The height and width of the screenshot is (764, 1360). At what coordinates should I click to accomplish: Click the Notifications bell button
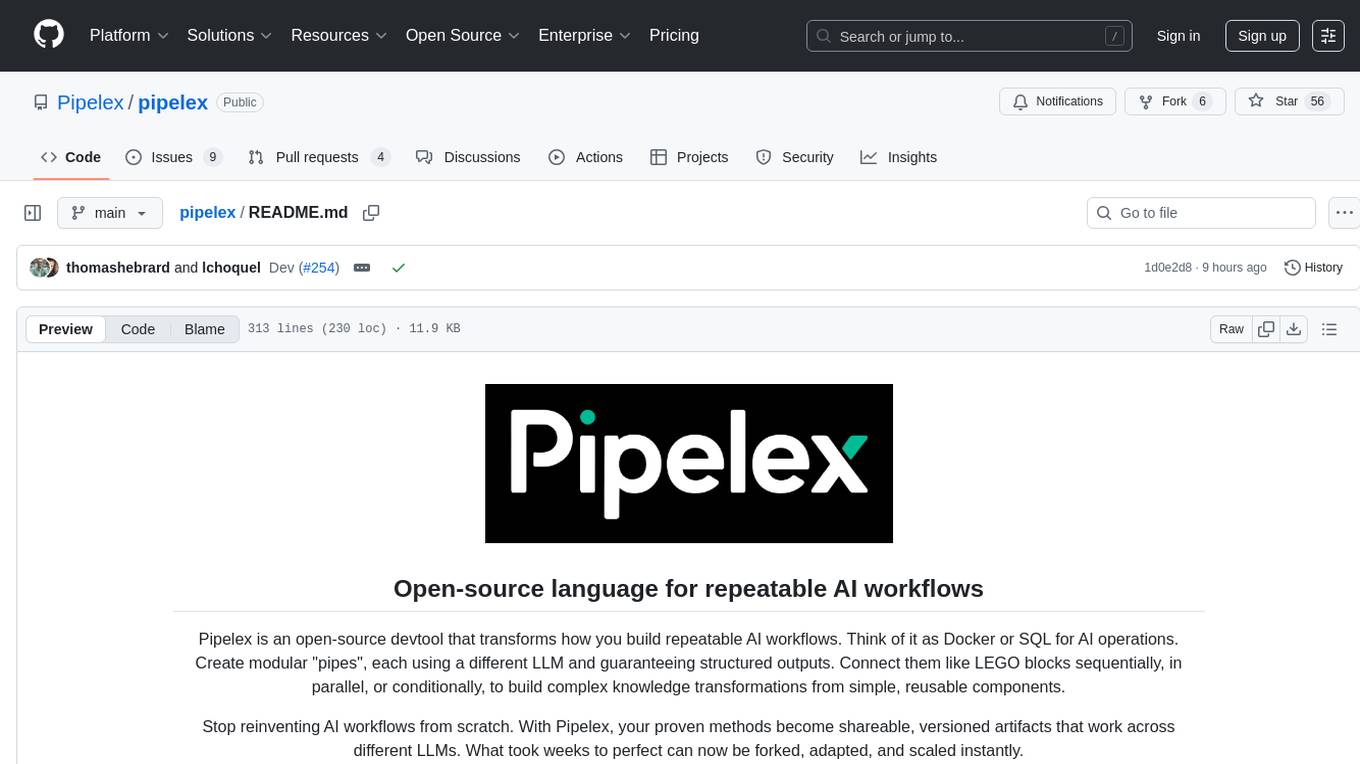tap(1058, 101)
